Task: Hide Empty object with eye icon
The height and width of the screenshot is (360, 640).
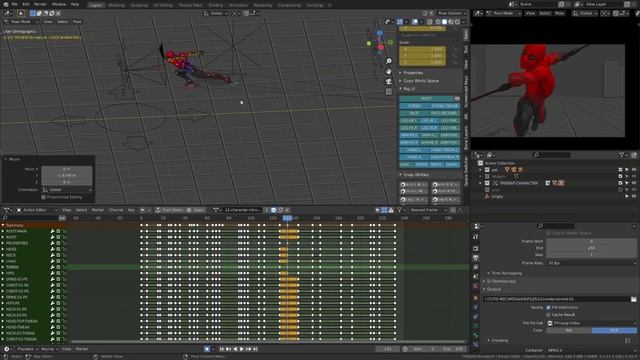Action: pos(634,196)
